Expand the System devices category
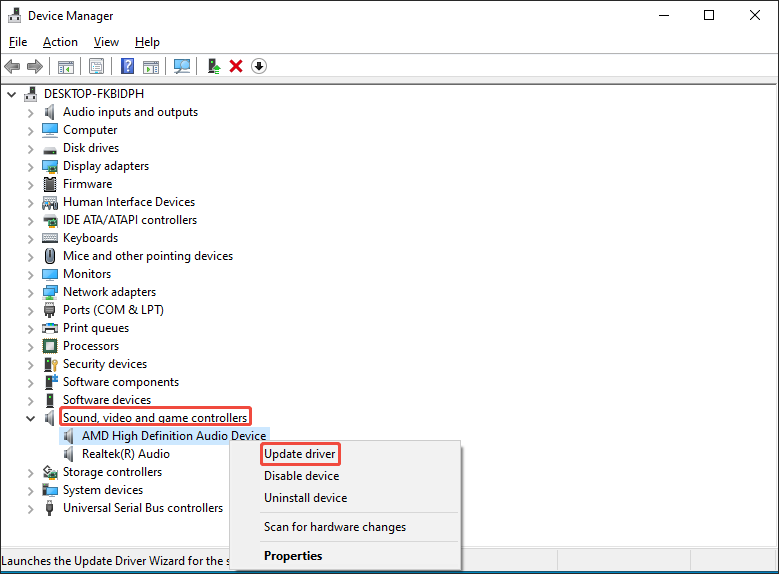 pos(31,491)
